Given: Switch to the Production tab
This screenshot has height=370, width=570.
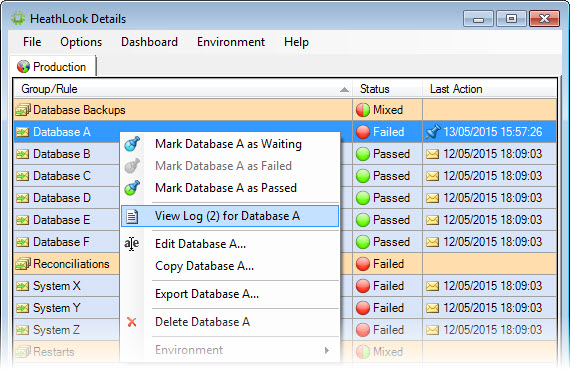Looking at the screenshot, I should [x=53, y=67].
